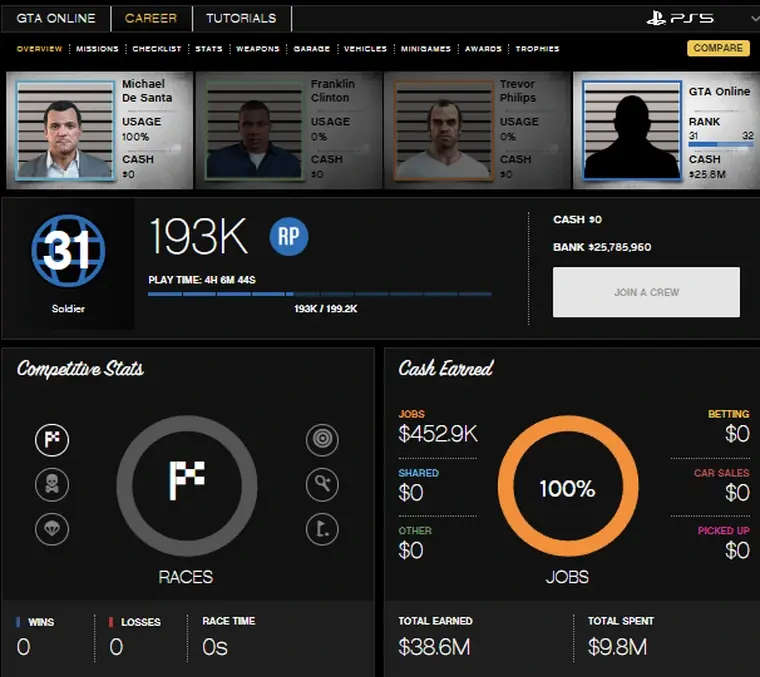
Task: Switch to the Weapons sub-tab
Action: click(x=257, y=48)
